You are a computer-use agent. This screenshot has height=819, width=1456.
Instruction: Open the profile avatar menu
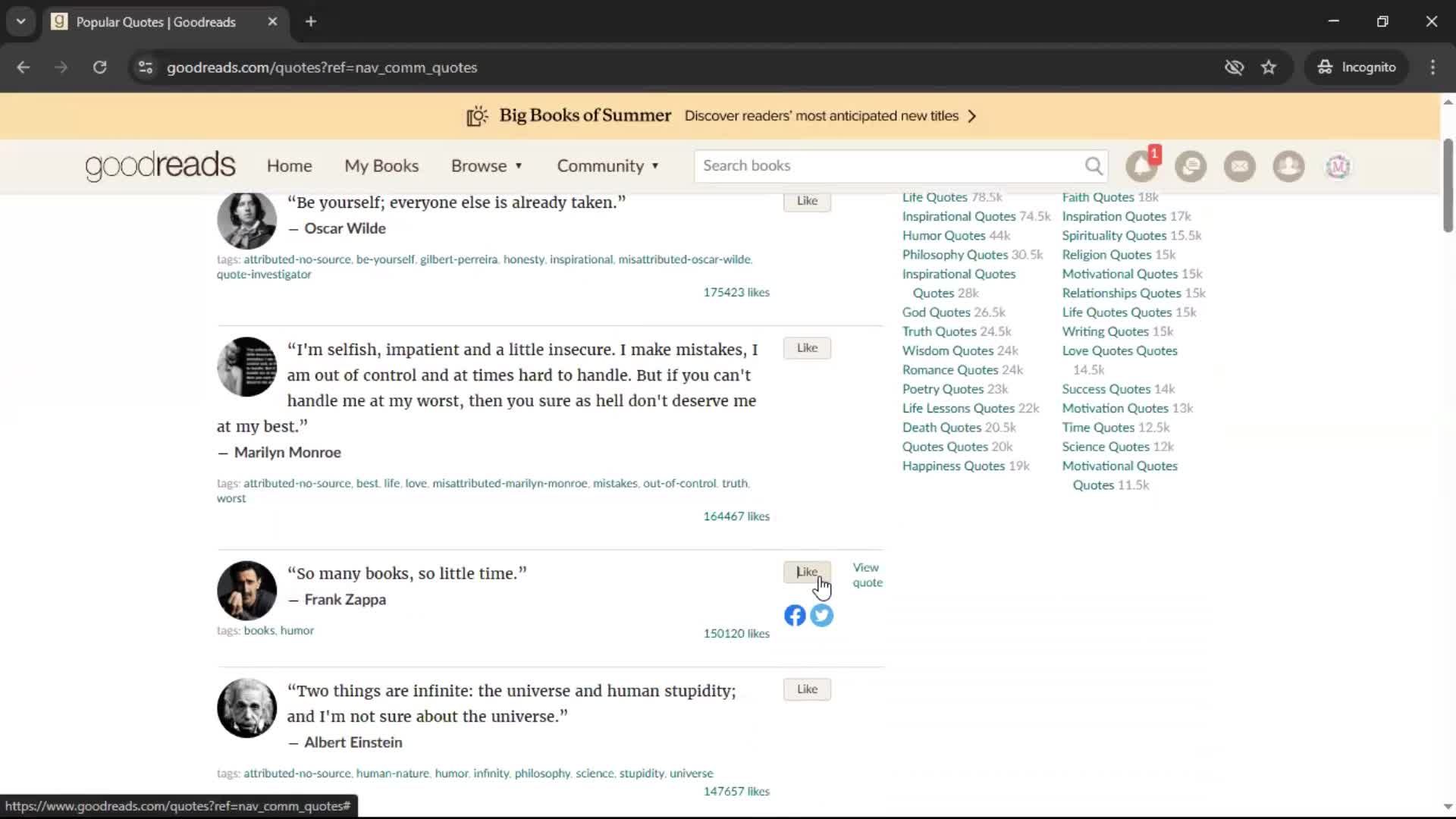[1338, 166]
